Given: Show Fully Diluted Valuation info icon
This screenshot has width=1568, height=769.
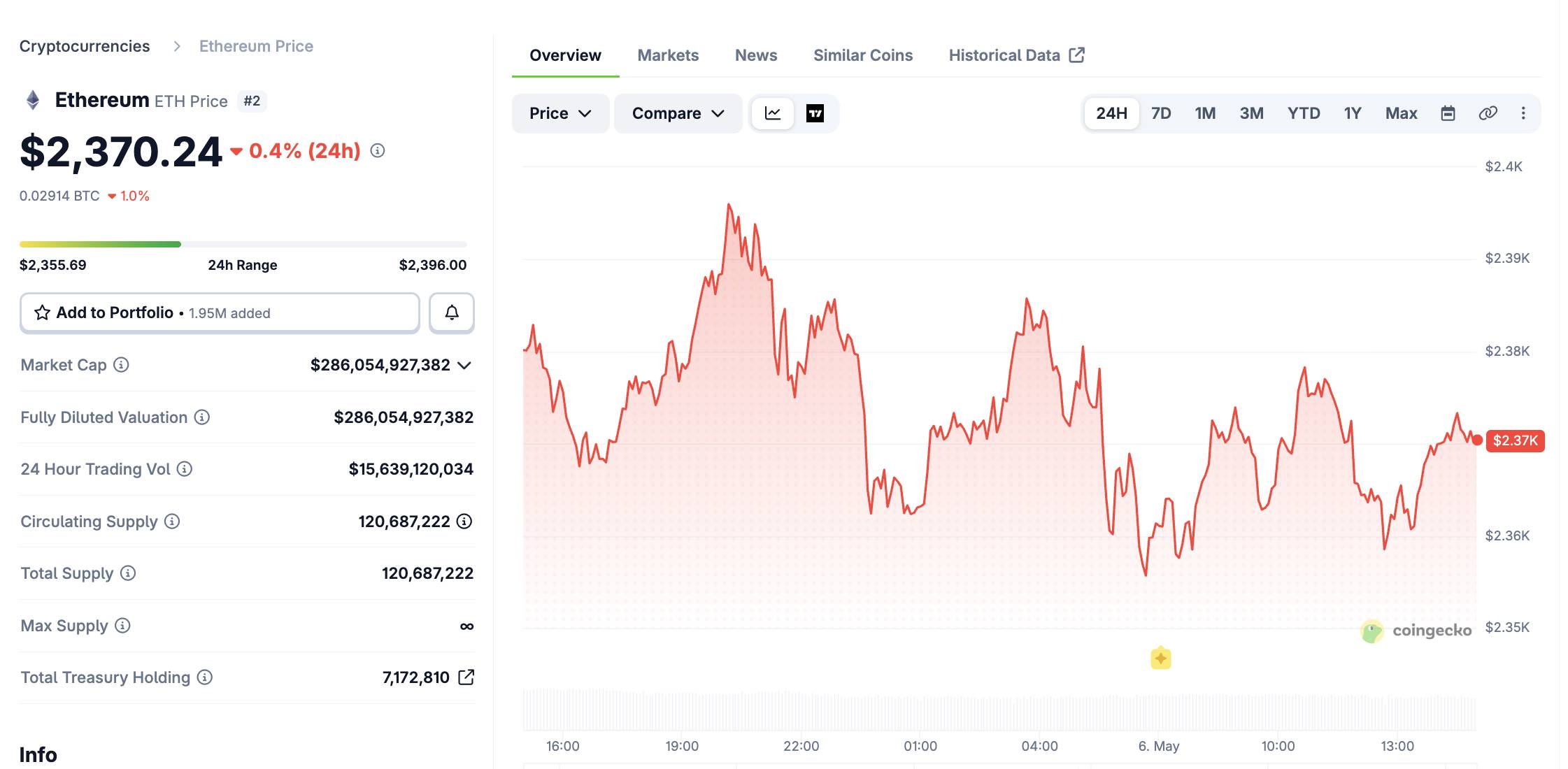Looking at the screenshot, I should 202,417.
